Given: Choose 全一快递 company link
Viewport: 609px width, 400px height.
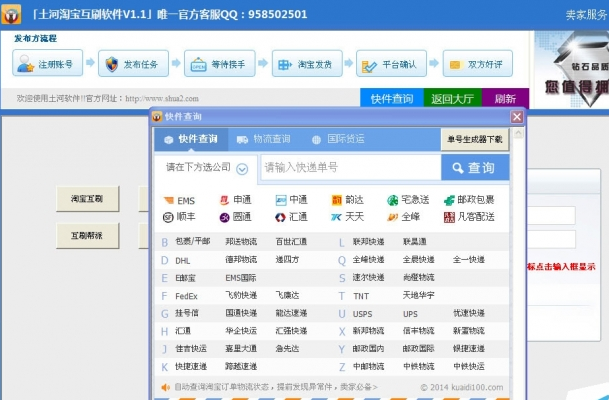Looking at the screenshot, I should coord(469,259).
